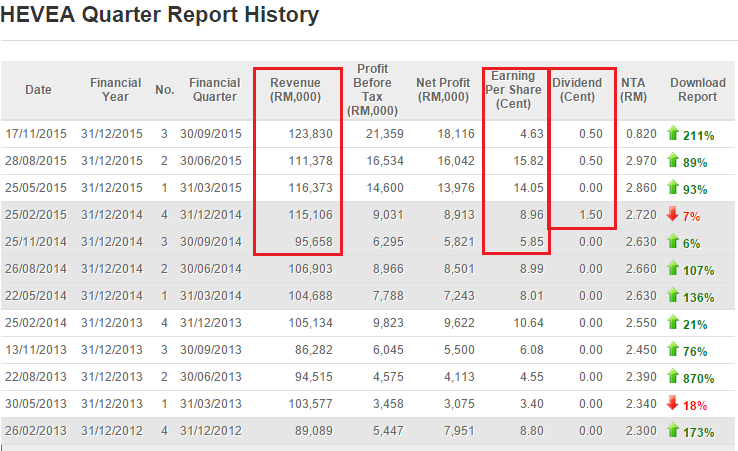The image size is (738, 451).
Task: Open the 211% download report link
Action: click(698, 136)
